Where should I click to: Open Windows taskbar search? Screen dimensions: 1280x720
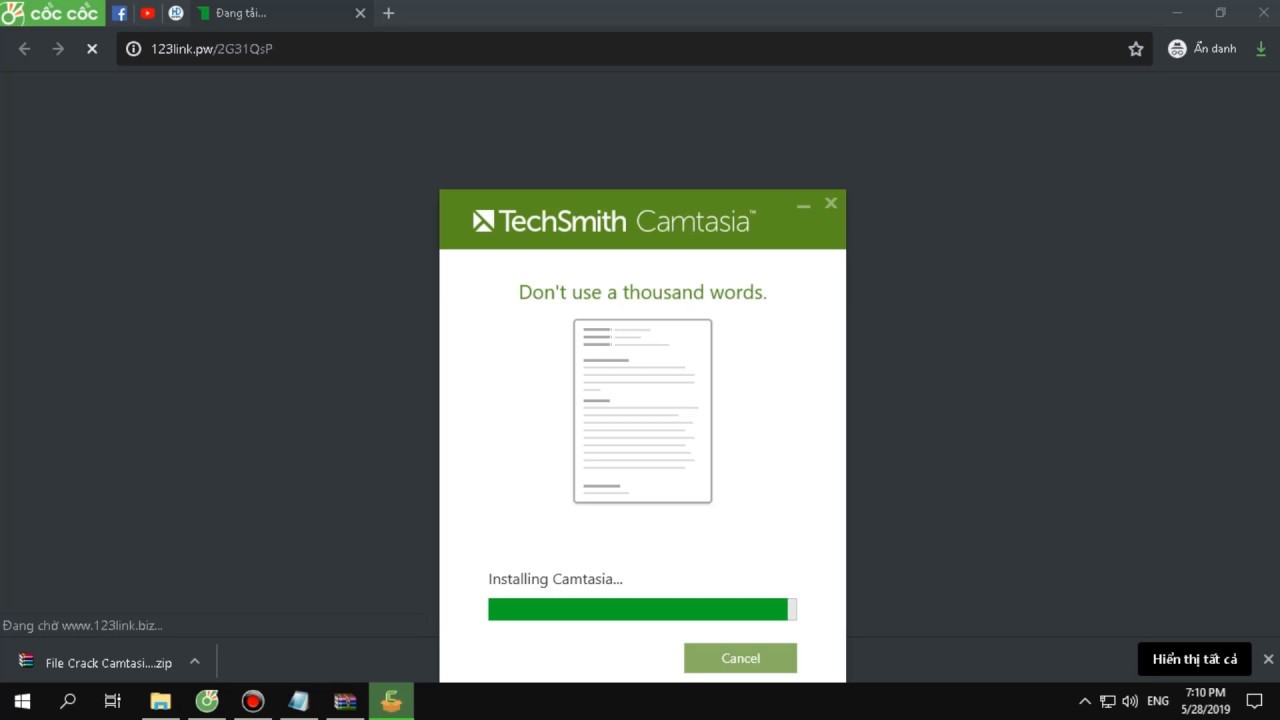[x=68, y=701]
